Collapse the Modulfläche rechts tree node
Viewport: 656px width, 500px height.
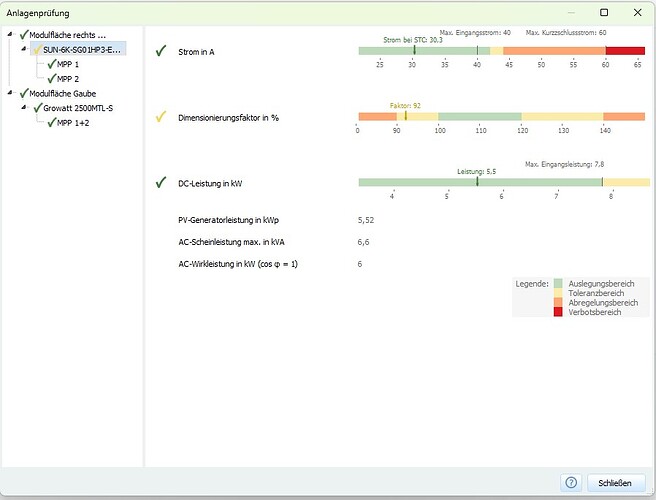(10, 34)
